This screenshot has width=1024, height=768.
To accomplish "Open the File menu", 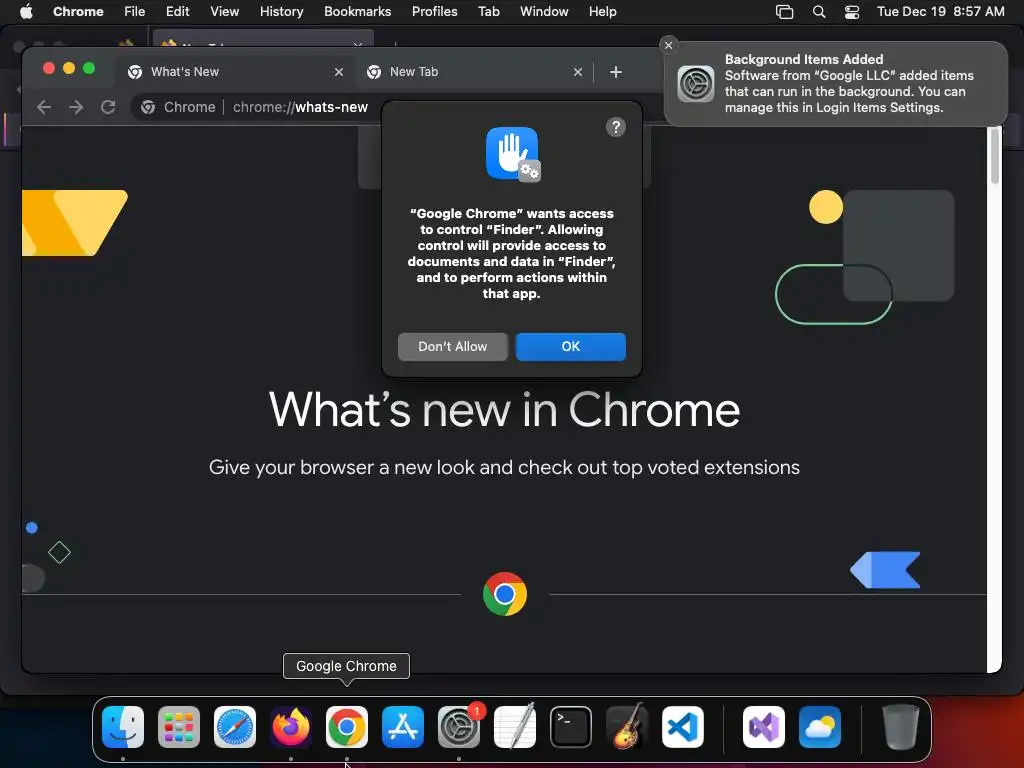I will click(135, 12).
